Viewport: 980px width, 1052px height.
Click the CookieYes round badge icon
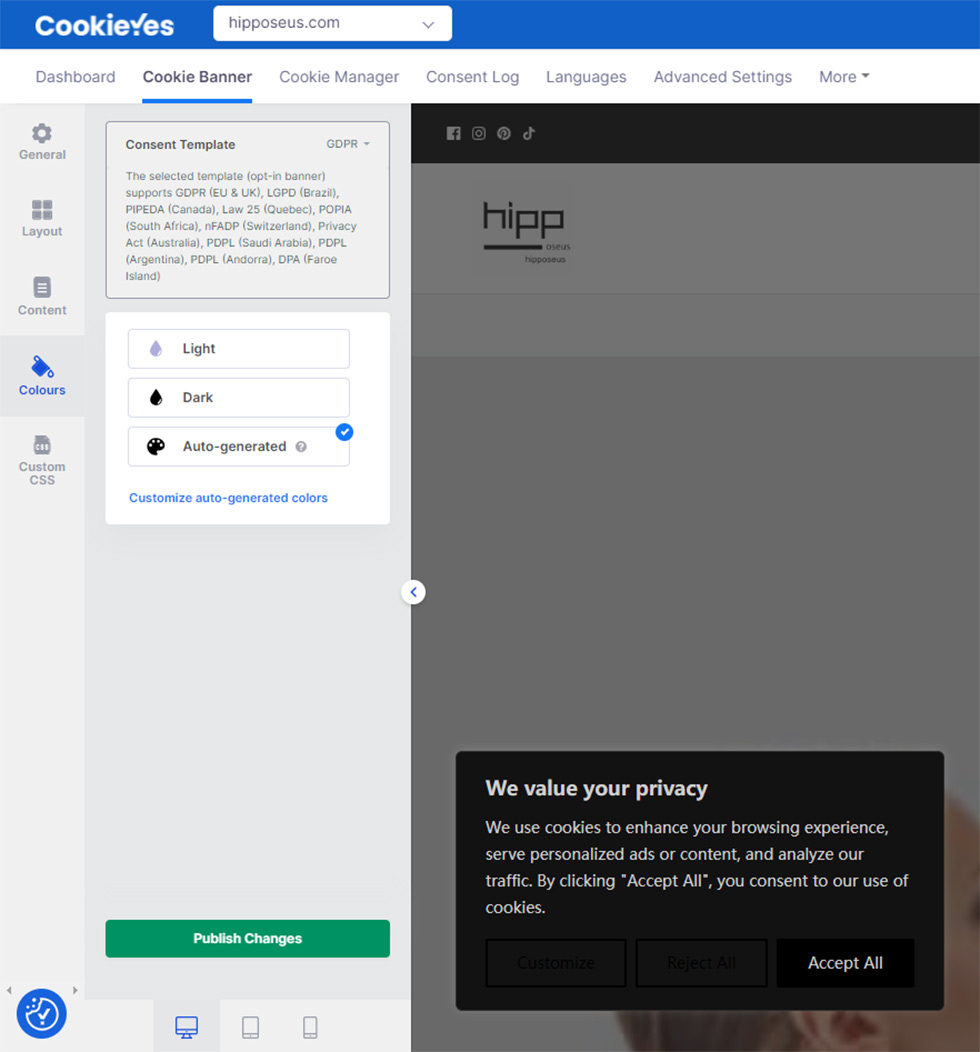click(42, 1013)
